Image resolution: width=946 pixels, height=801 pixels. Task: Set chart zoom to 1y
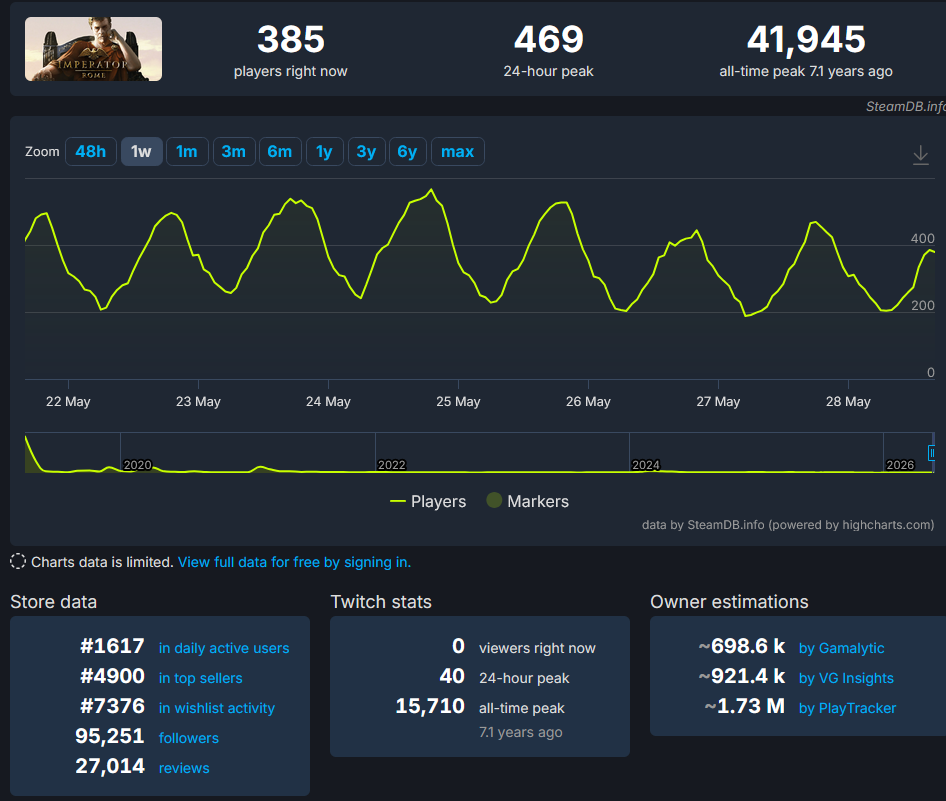pos(325,151)
